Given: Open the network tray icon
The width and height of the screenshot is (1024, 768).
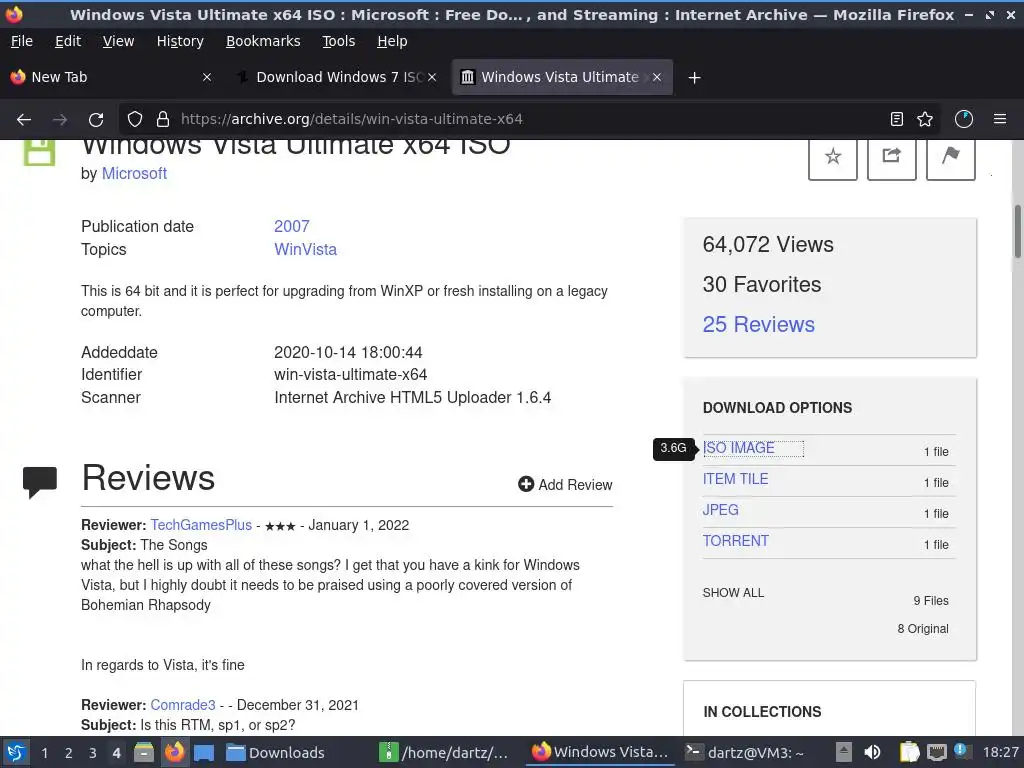Looking at the screenshot, I should tap(937, 752).
